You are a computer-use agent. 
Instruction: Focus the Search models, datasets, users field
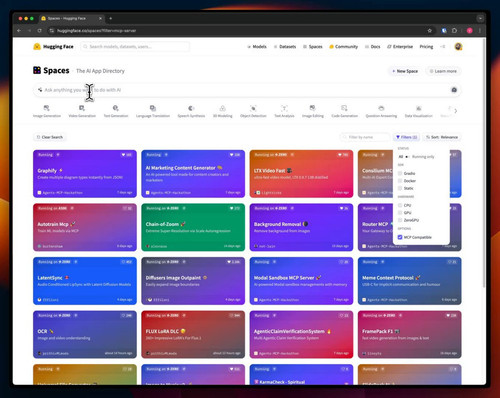(x=135, y=47)
